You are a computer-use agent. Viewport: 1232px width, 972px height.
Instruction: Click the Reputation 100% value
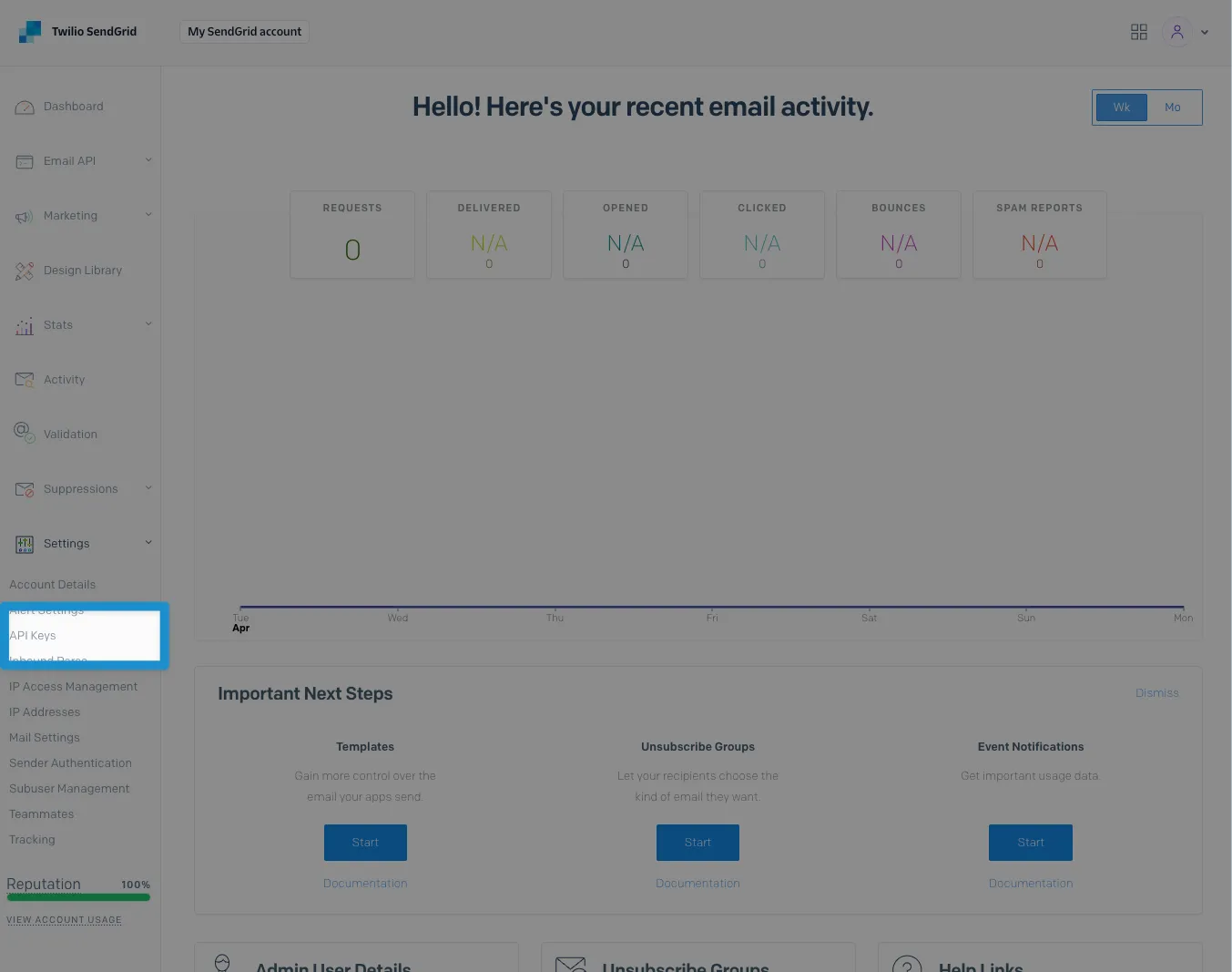coord(136,885)
